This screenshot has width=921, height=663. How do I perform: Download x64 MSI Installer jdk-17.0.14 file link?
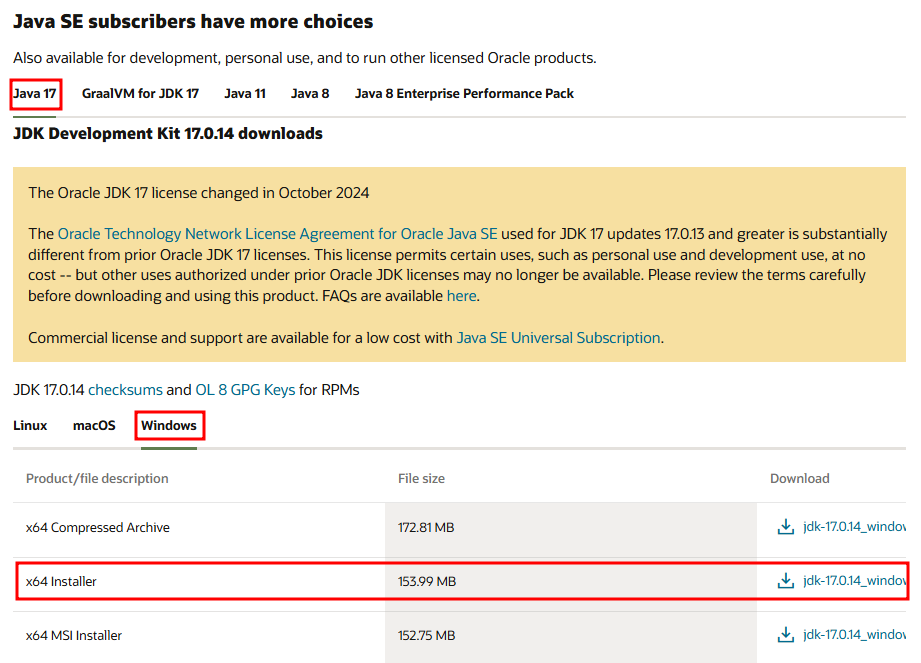[x=854, y=635]
